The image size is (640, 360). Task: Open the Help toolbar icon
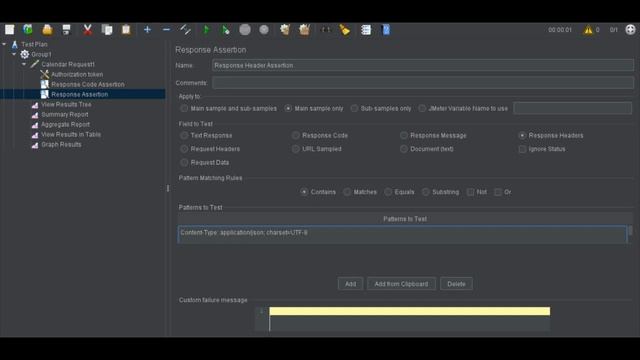pyautogui.click(x=386, y=29)
